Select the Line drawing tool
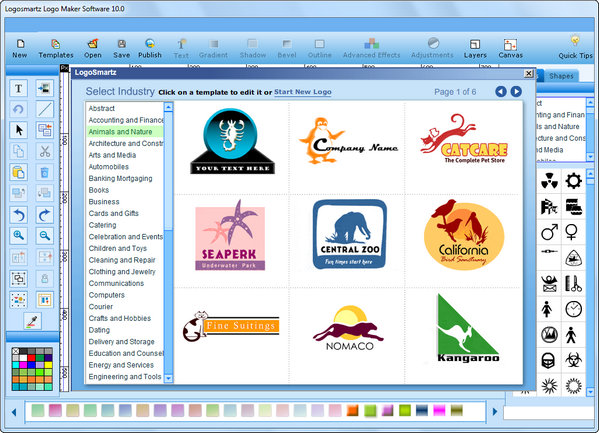599x433 pixels. (45, 109)
